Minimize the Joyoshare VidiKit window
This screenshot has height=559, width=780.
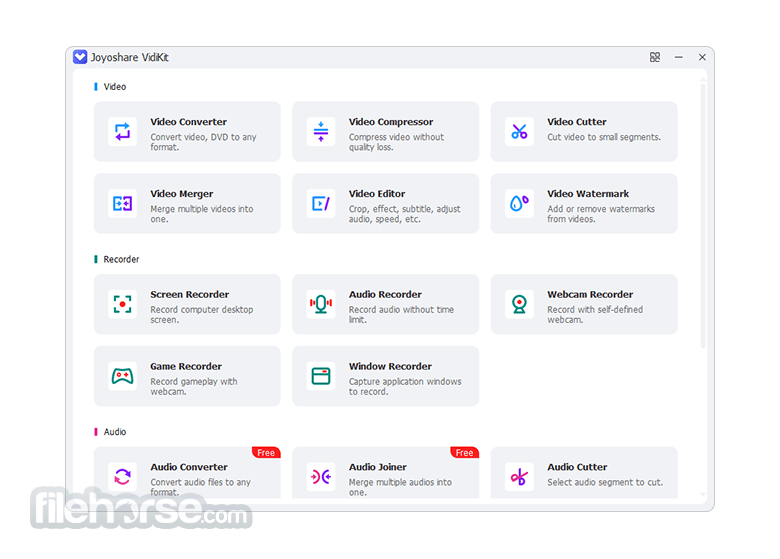point(679,57)
